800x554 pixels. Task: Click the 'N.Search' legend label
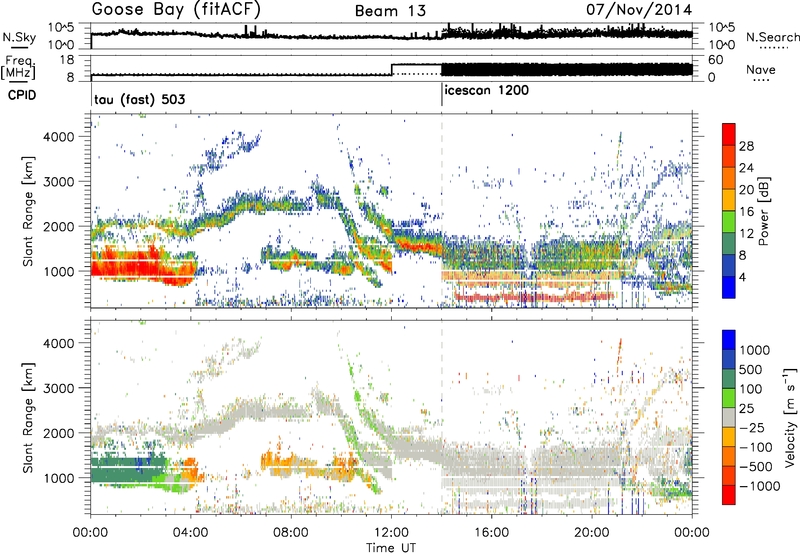[x=772, y=37]
